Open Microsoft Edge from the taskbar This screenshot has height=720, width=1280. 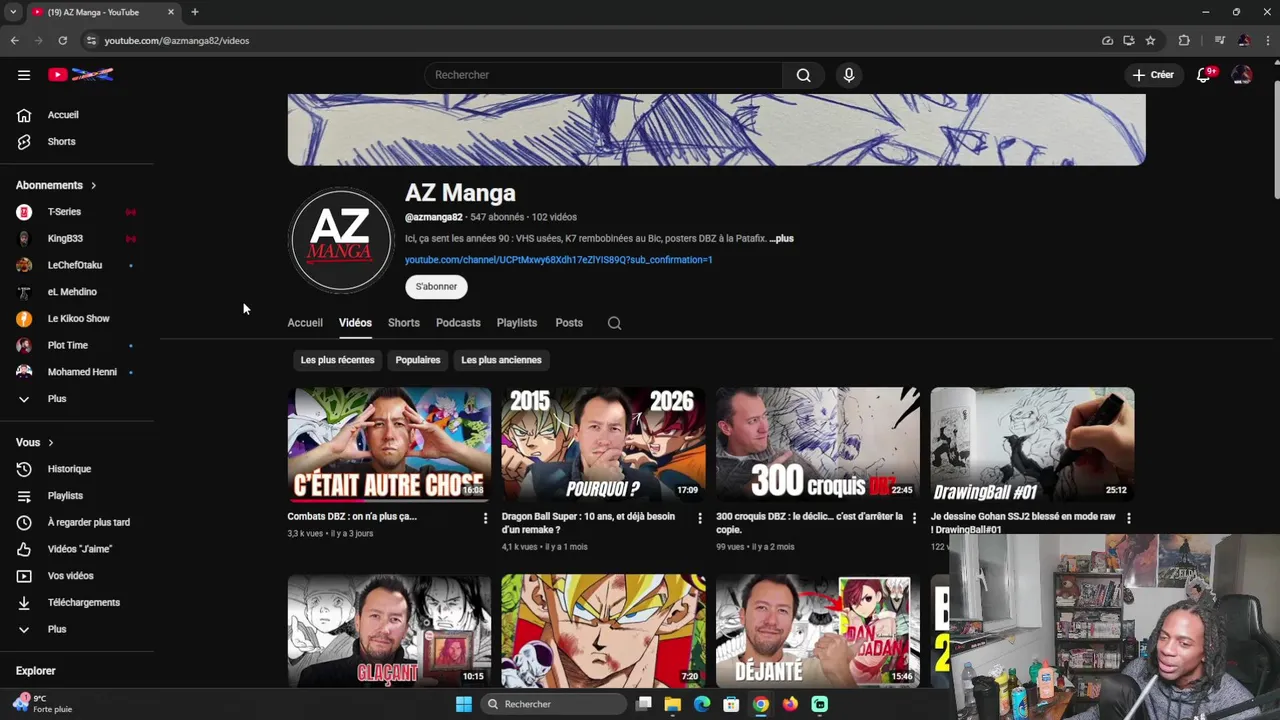702,704
